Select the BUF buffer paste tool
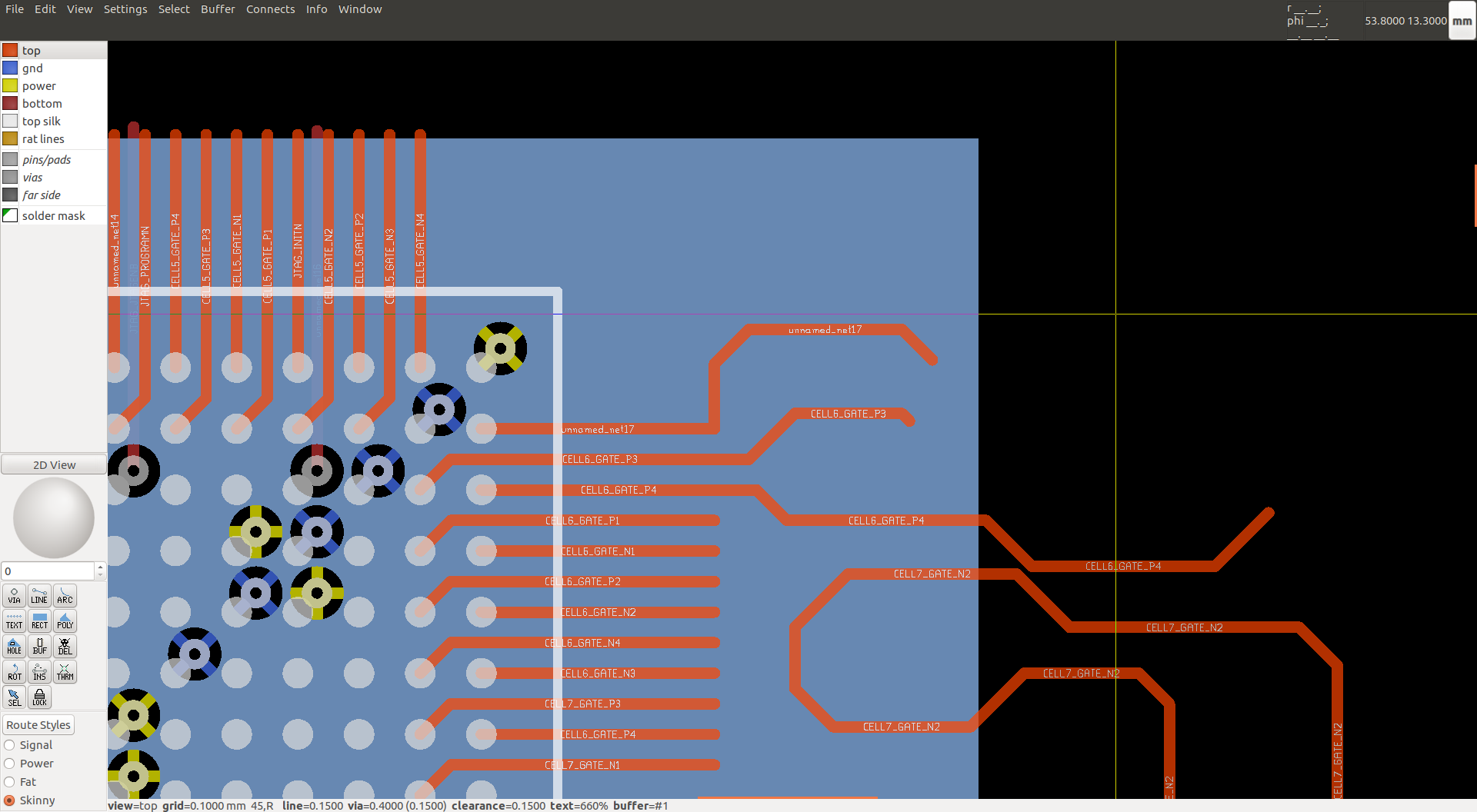Screen dimensions: 1477x812 (39, 647)
